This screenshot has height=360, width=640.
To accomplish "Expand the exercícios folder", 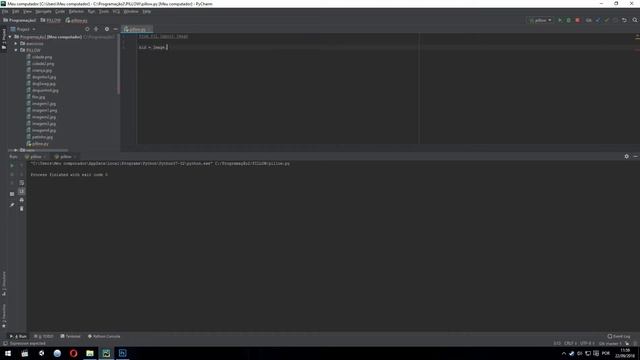I will coord(16,43).
